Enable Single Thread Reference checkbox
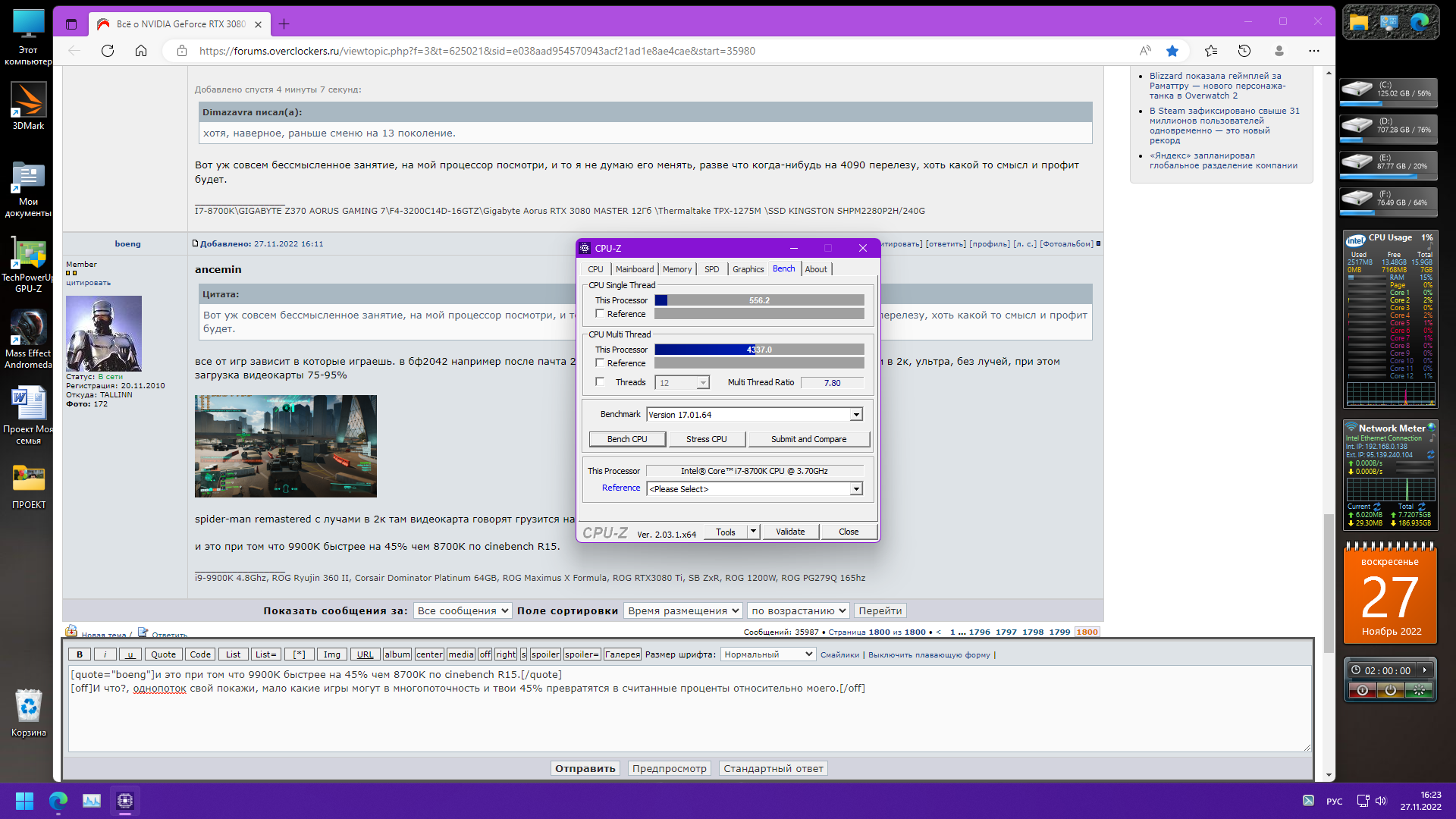 600,314
